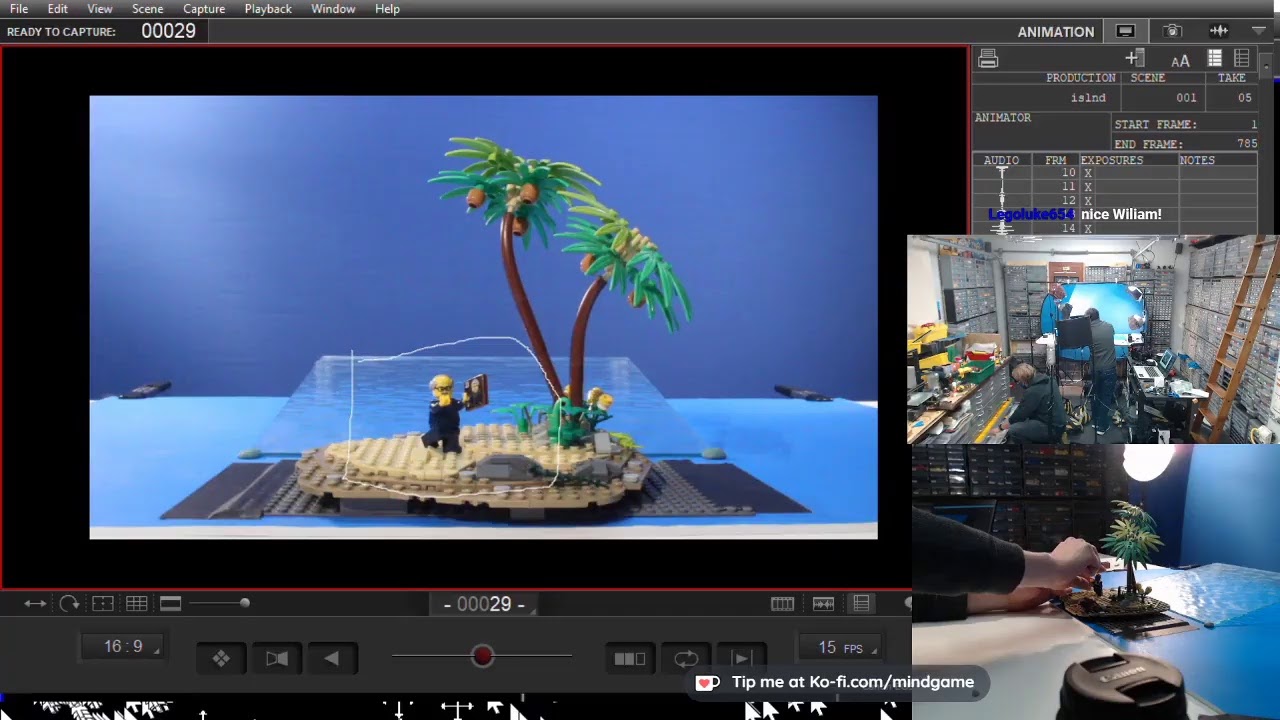
Task: Click the live view island image
Action: point(484,317)
